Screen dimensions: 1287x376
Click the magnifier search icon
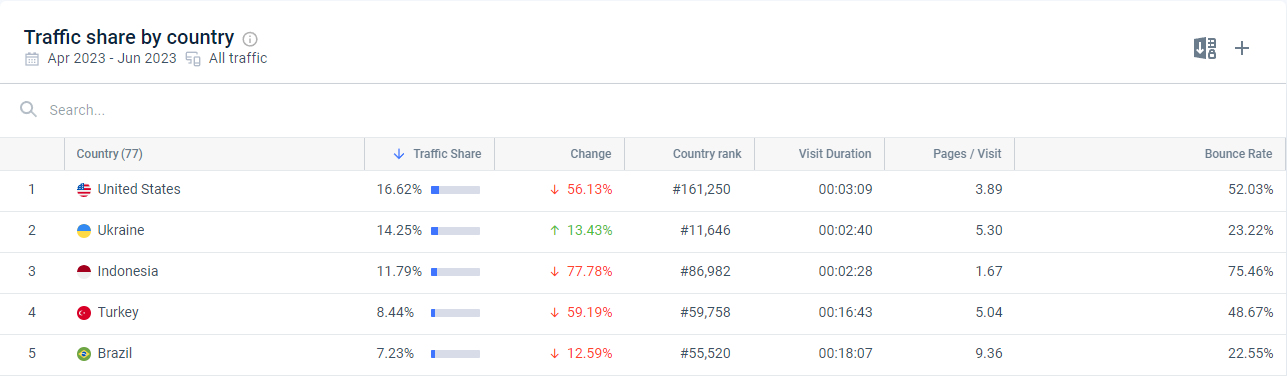tap(29, 109)
